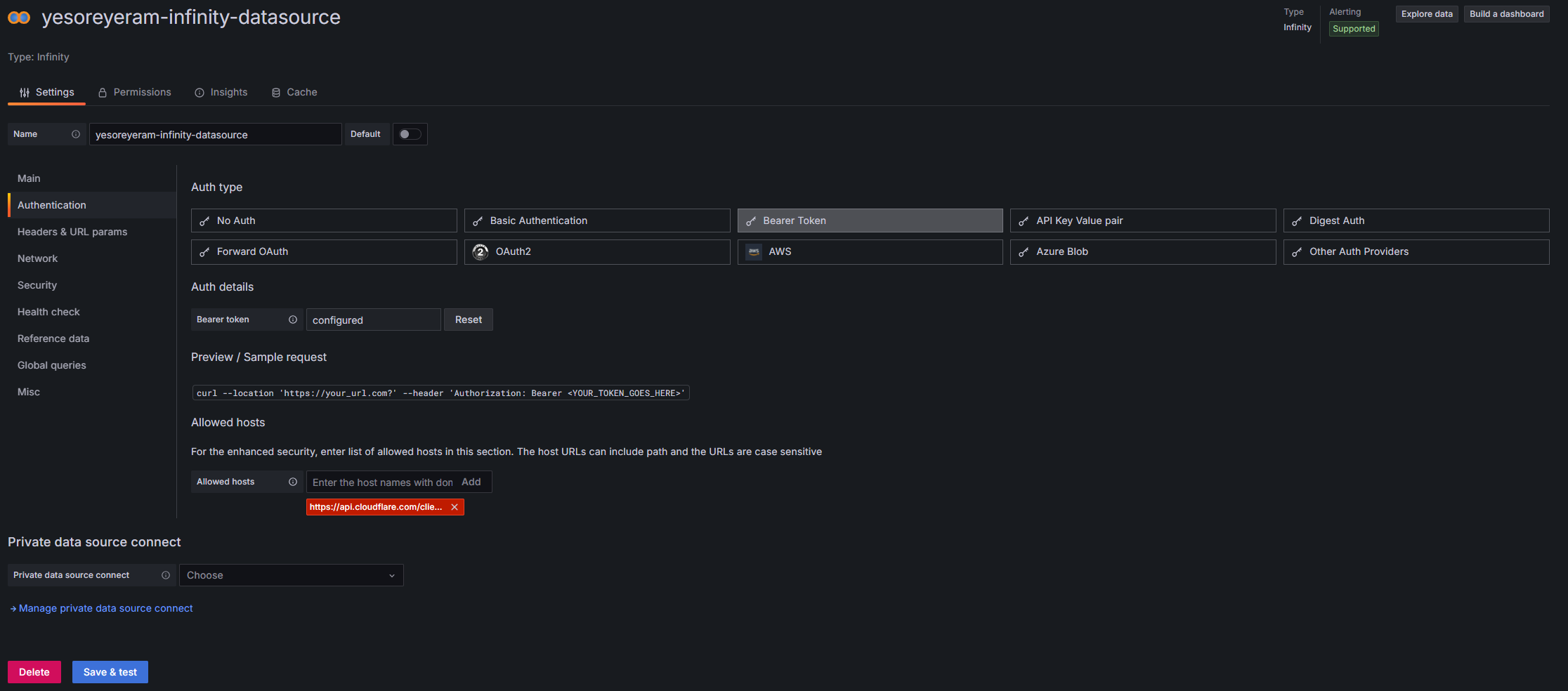Image resolution: width=1568 pixels, height=691 pixels.
Task: Click the Private data source connect info icon
Action: [166, 575]
